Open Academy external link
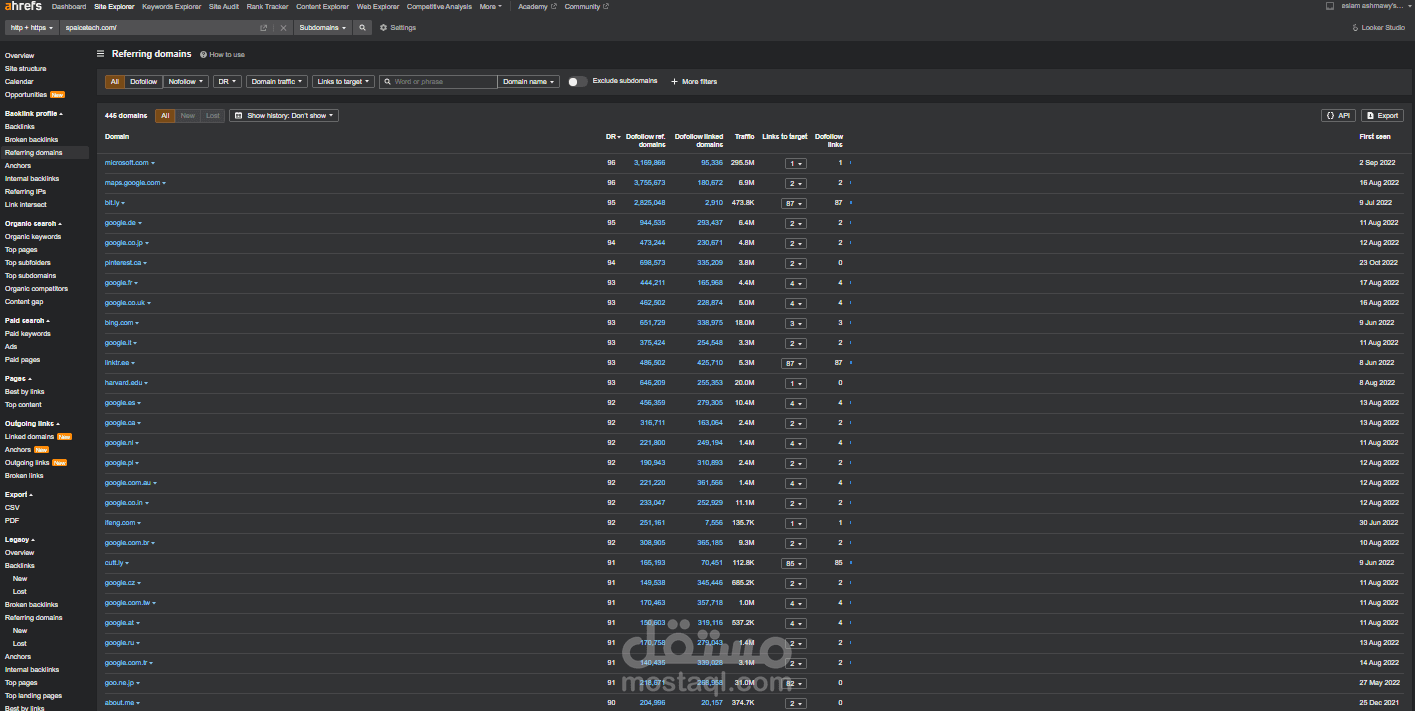Image resolution: width=1415 pixels, height=711 pixels. click(536, 6)
